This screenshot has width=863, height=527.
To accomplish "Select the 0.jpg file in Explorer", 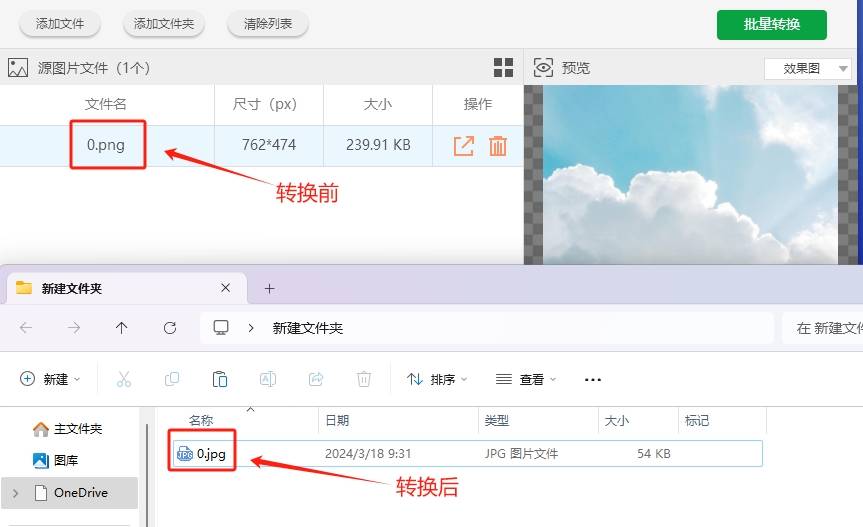I will coord(467,453).
